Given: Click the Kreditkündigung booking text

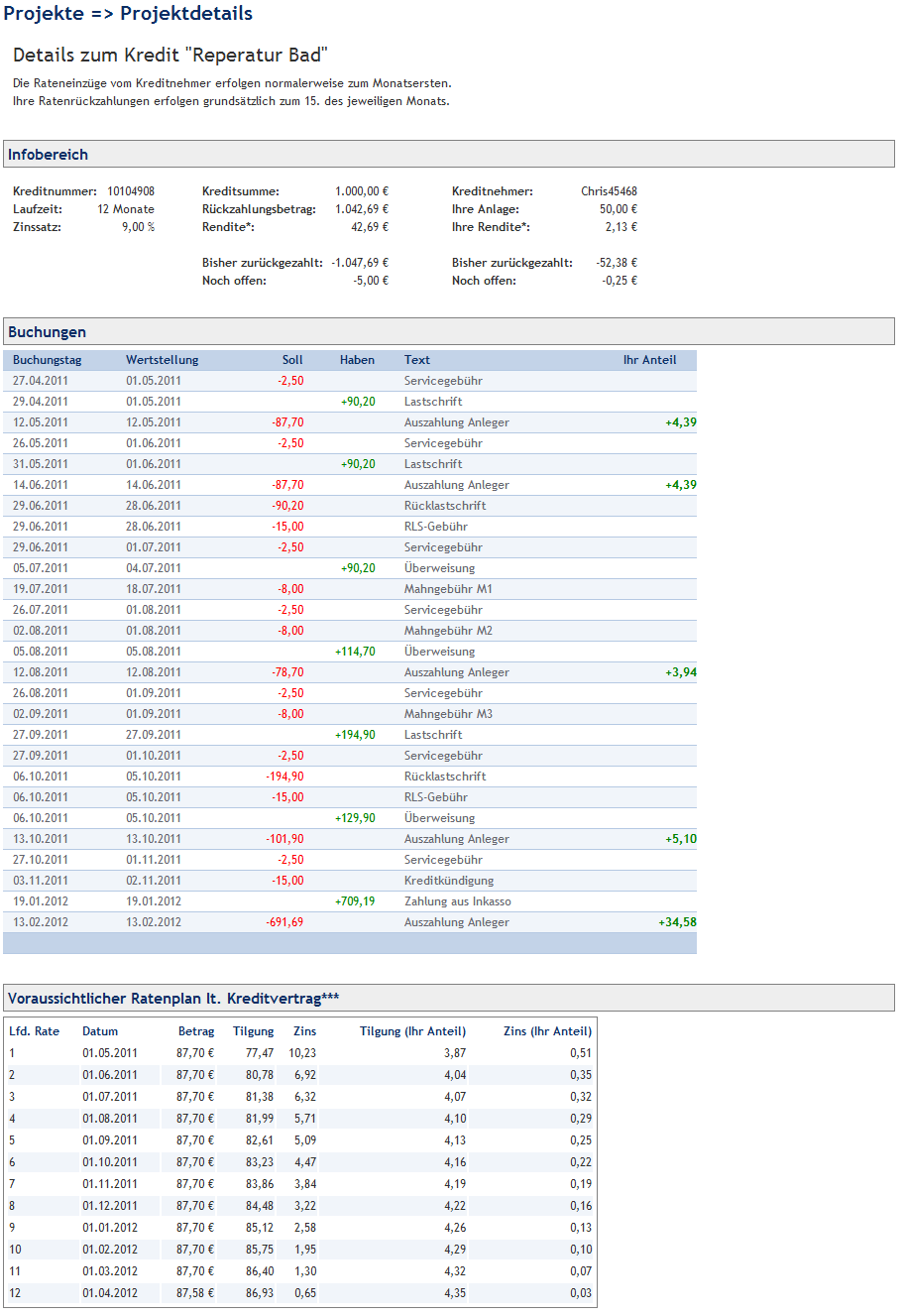Looking at the screenshot, I should point(449,881).
